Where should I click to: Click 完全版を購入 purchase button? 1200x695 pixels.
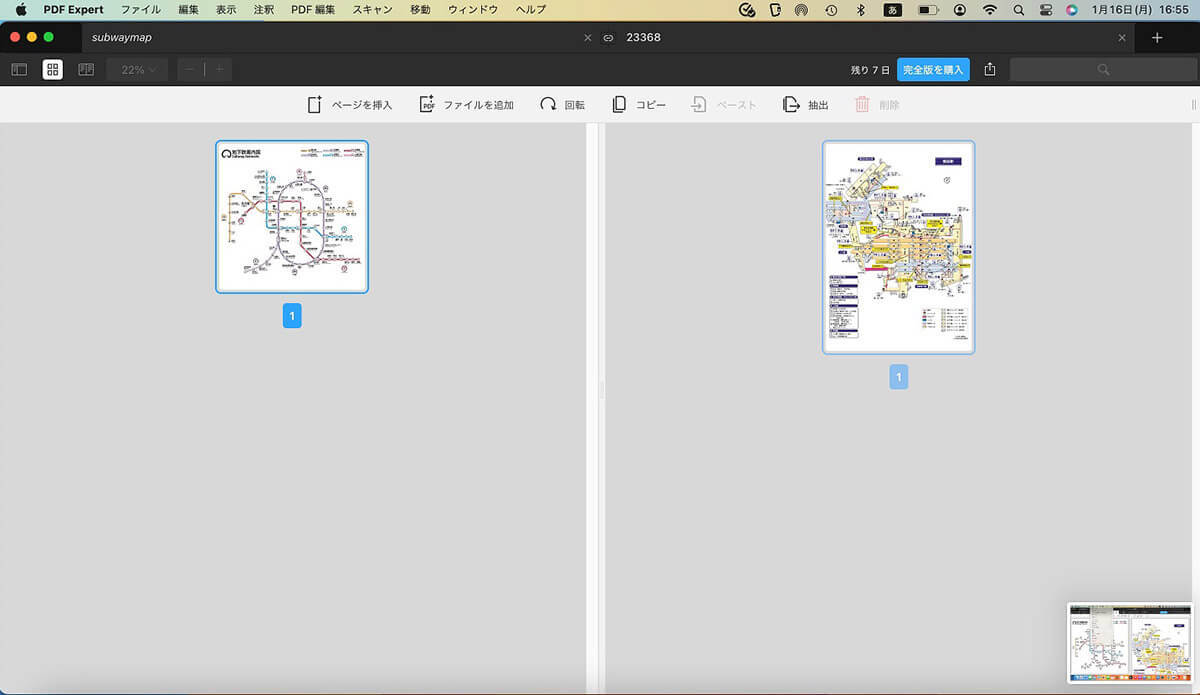[933, 70]
